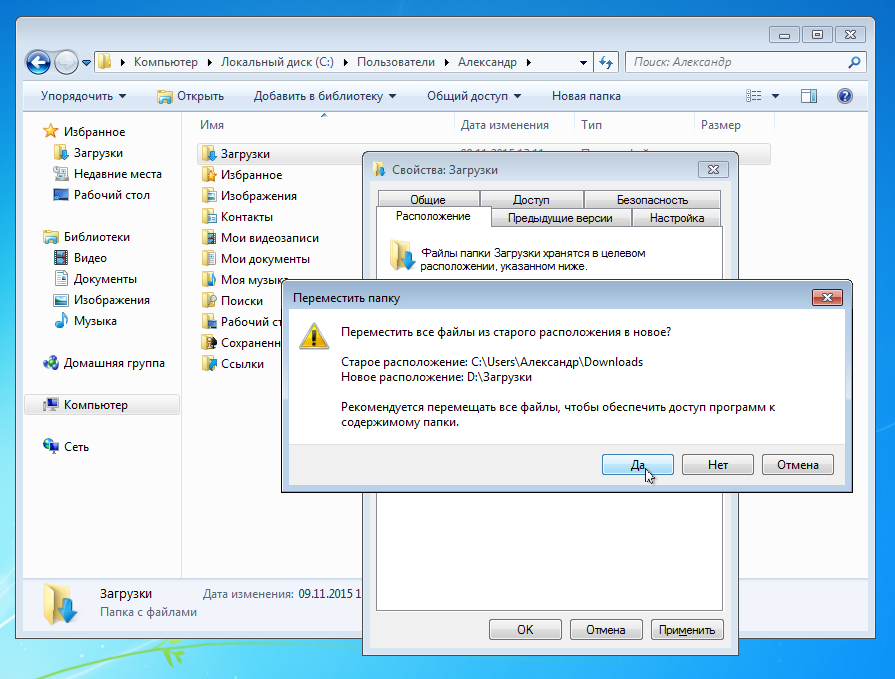Switch to the 'Доступ' tab in Properties
The image size is (895, 679).
tap(531, 200)
